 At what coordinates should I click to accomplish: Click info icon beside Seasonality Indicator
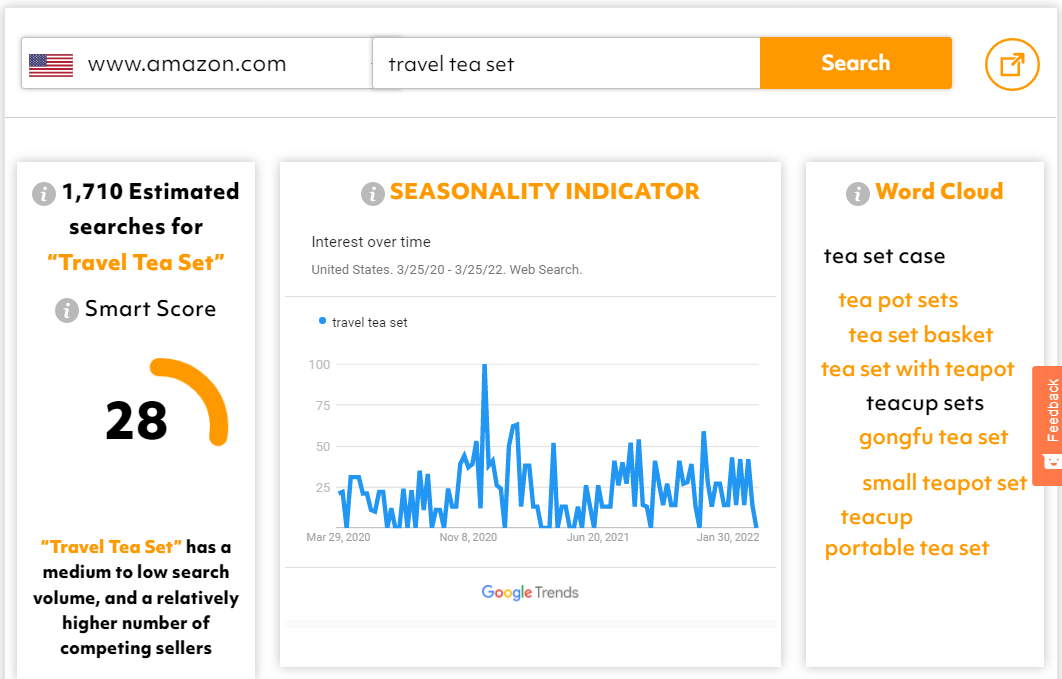(x=373, y=193)
